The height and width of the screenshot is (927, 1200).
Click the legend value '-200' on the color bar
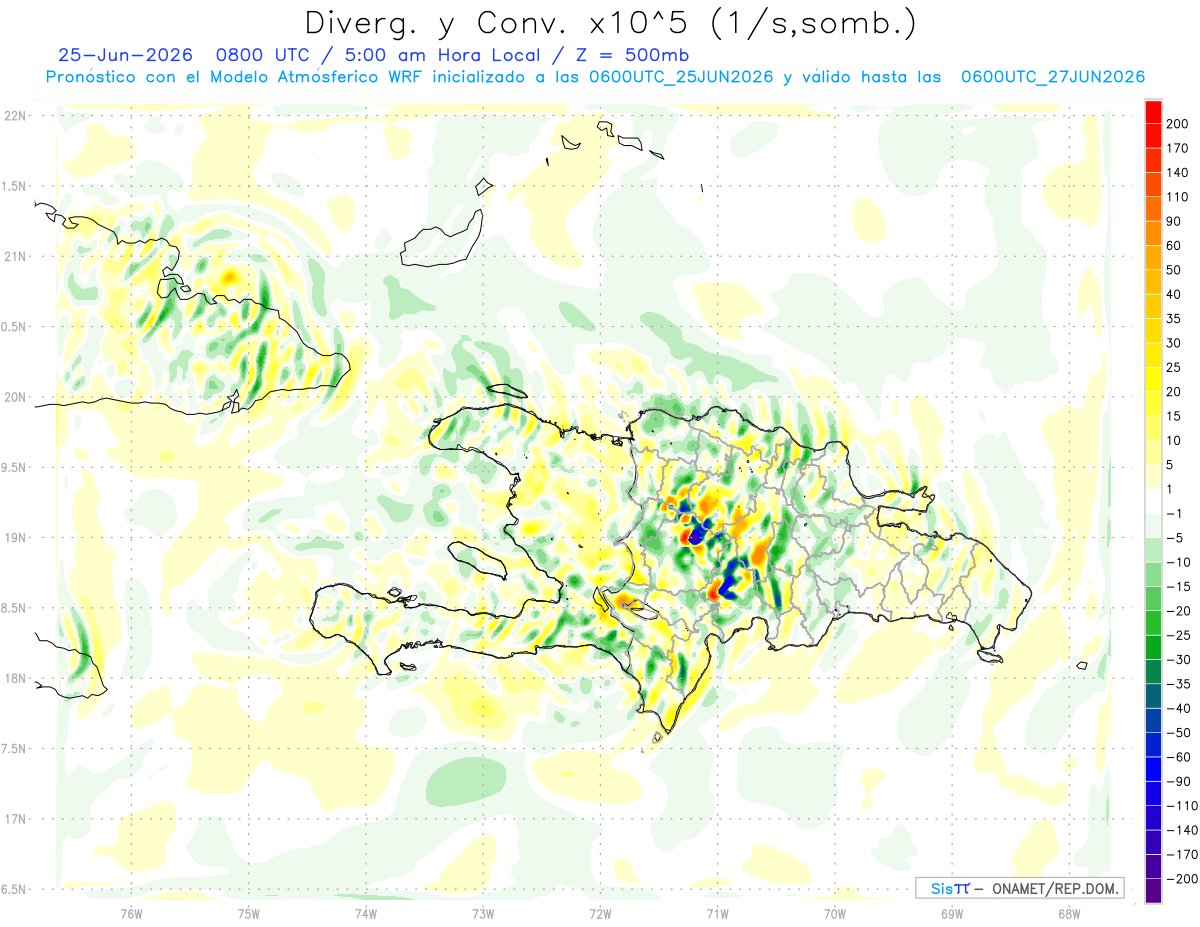(x=1181, y=879)
